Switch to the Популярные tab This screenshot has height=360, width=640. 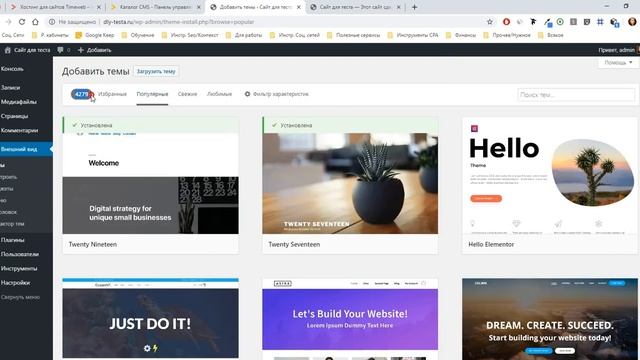(x=152, y=94)
